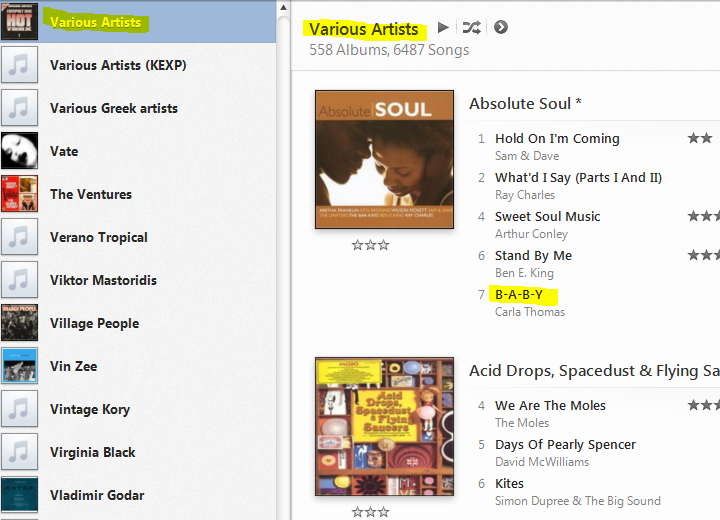Change the star rating of Hold On I'm Coming
Viewport: 720px width, 520px height.
(700, 138)
